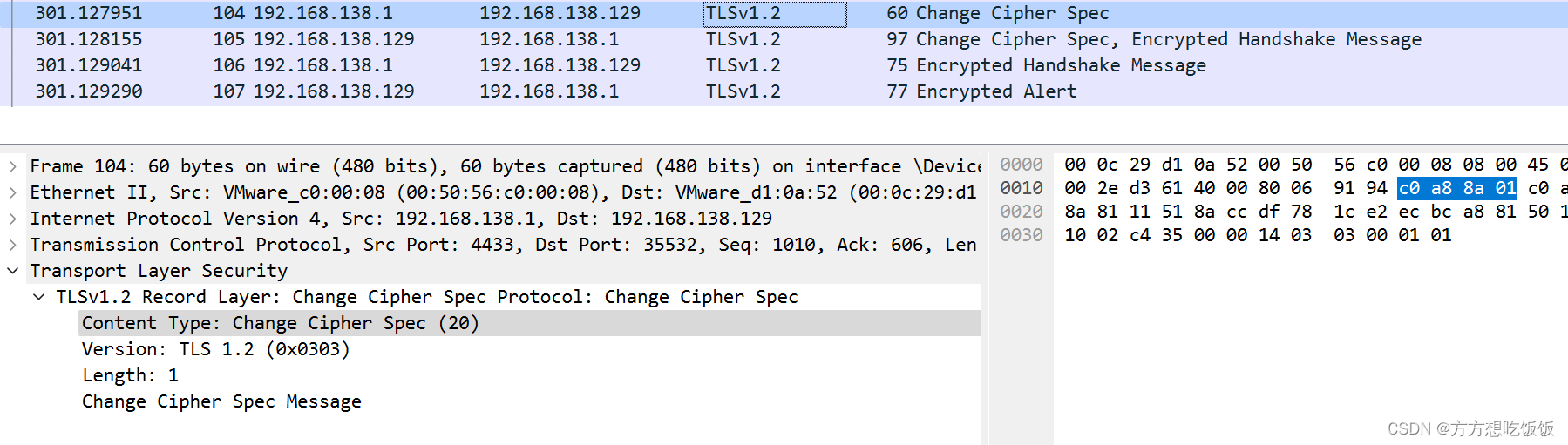
Task: Click the TLSv1.2 protocol cell of packet 104
Action: coord(743,13)
